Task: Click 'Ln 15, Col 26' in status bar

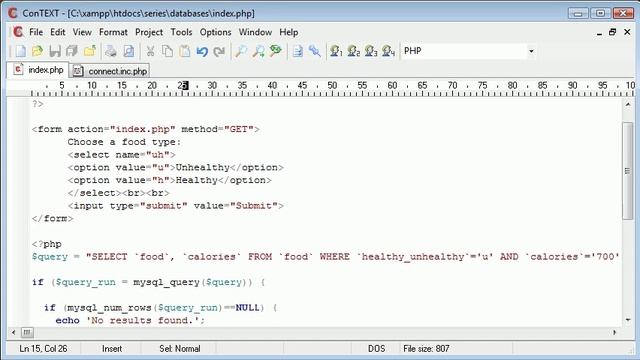Action: click(43, 349)
